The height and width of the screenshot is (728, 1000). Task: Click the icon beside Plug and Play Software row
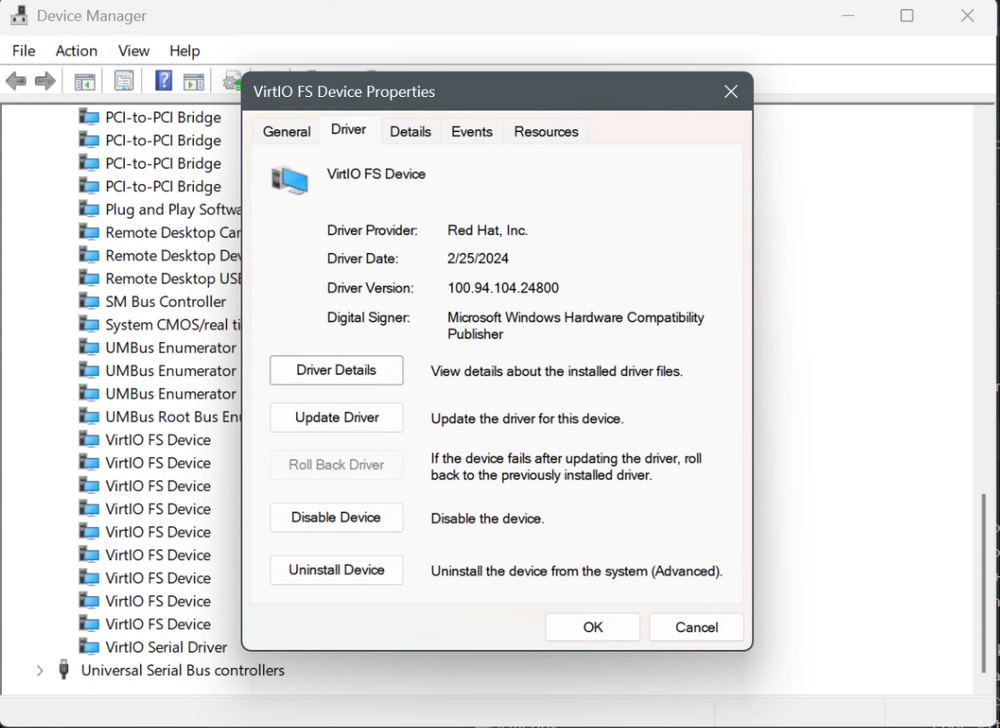pyautogui.click(x=89, y=209)
